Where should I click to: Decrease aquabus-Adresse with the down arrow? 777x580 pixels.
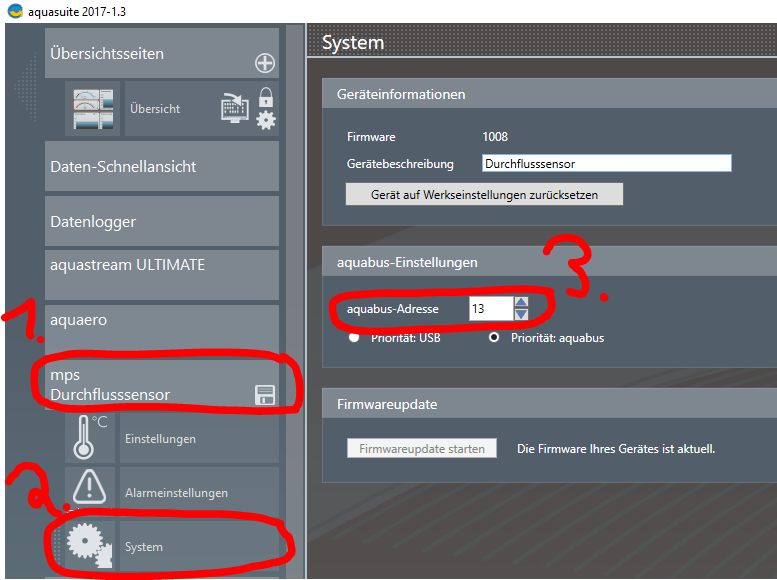click(x=521, y=315)
